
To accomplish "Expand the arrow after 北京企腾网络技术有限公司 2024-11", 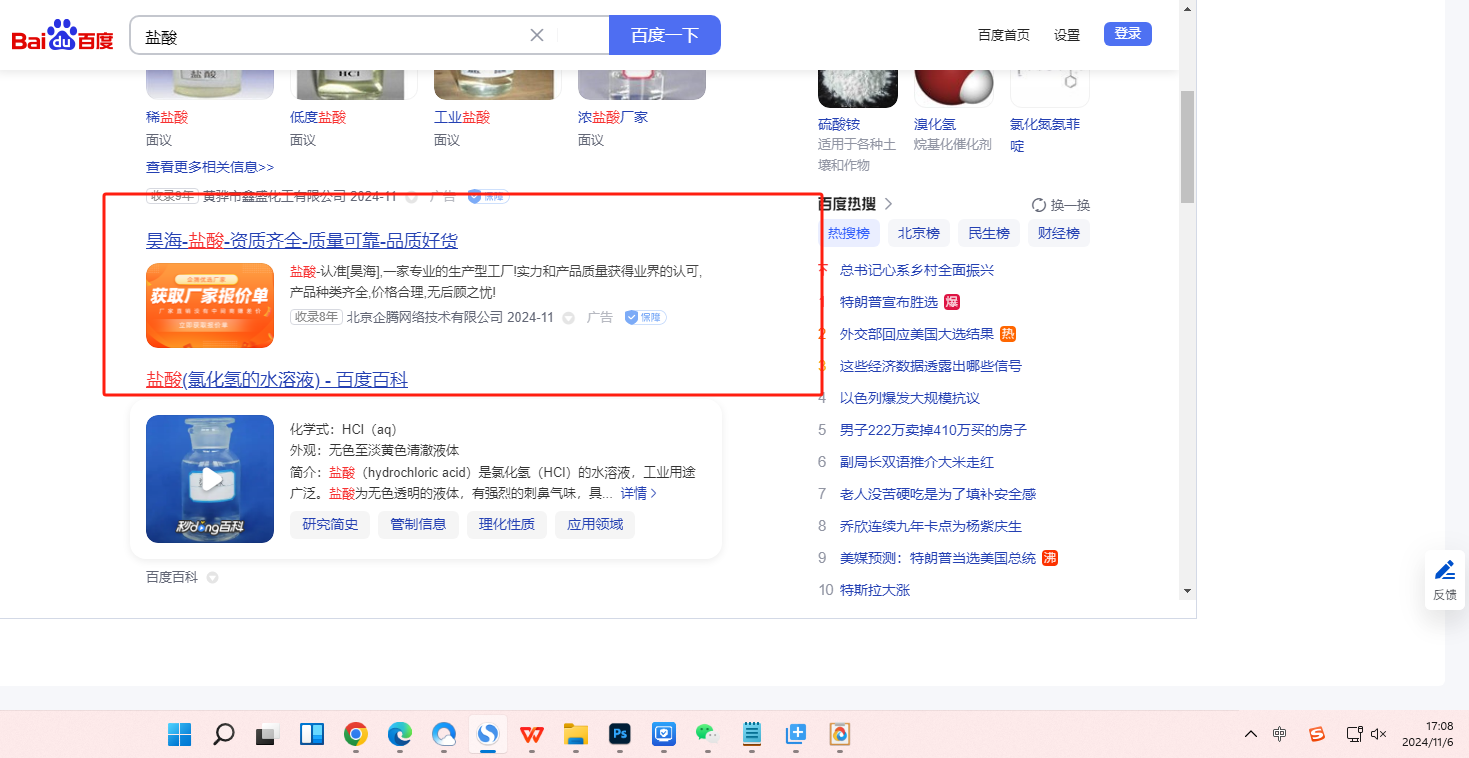I will tap(569, 318).
